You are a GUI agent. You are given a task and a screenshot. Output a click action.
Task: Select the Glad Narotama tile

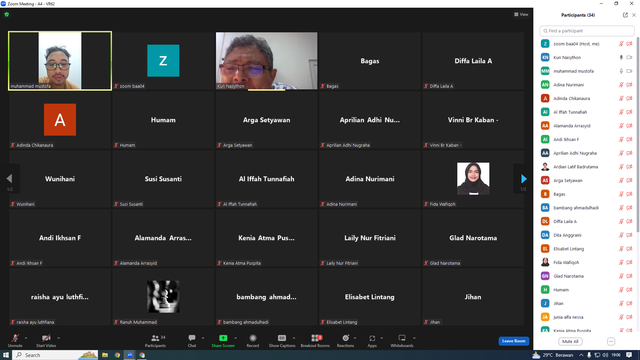[x=473, y=238]
